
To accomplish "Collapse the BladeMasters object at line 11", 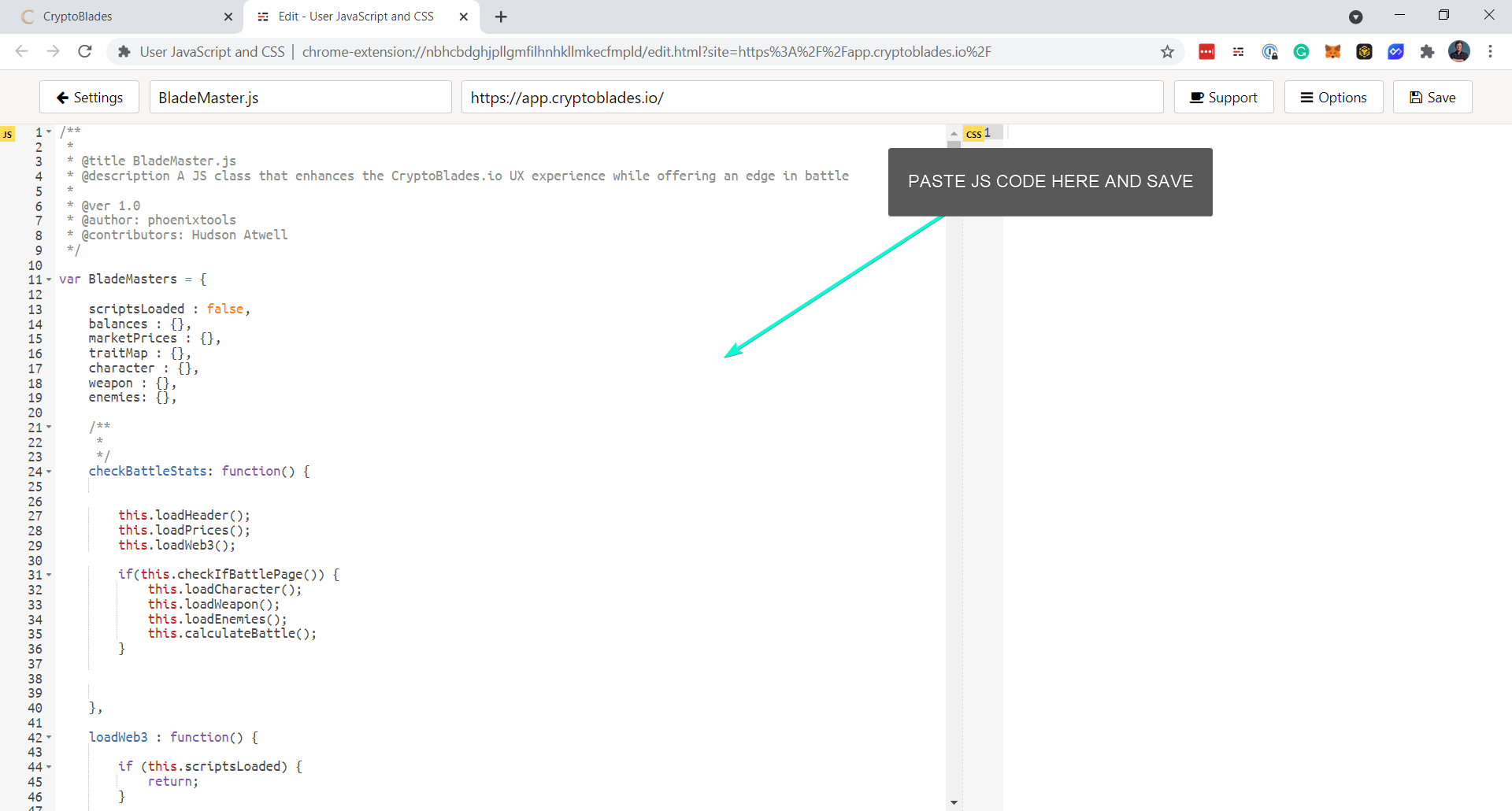I will point(49,280).
